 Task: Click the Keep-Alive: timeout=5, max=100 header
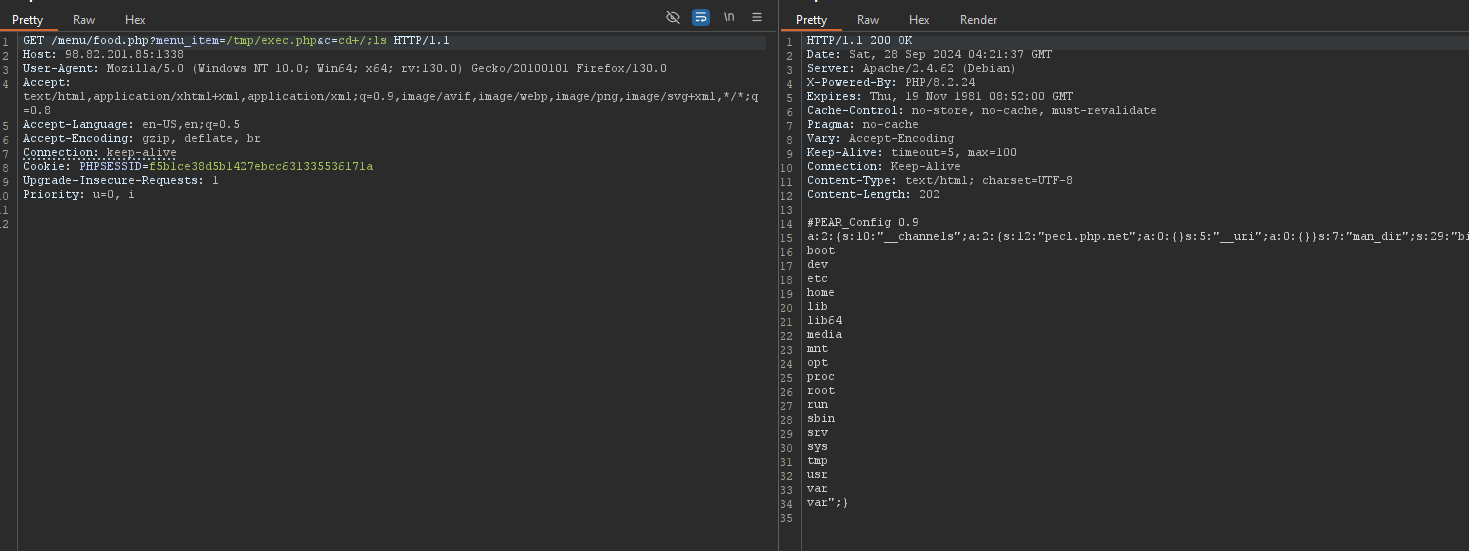click(x=911, y=153)
